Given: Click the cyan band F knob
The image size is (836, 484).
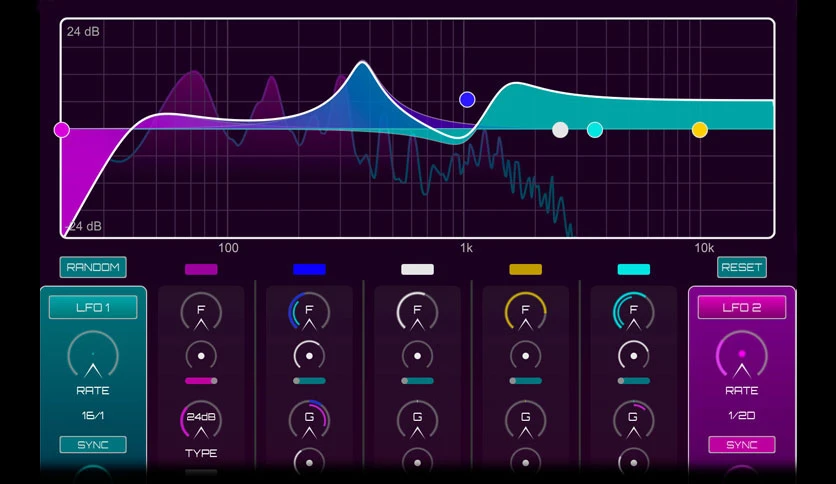Looking at the screenshot, I should [x=633, y=312].
